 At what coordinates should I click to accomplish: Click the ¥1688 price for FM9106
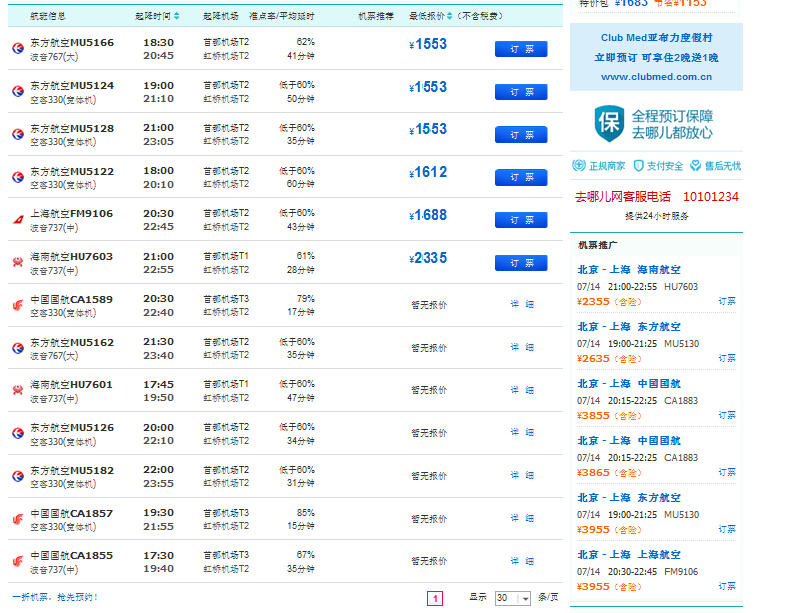(428, 215)
